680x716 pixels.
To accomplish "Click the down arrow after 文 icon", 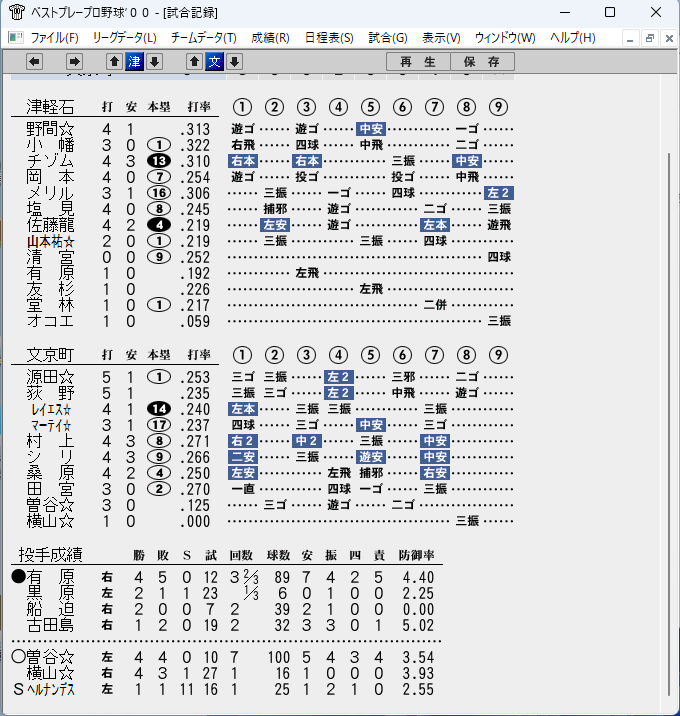I will point(235,62).
